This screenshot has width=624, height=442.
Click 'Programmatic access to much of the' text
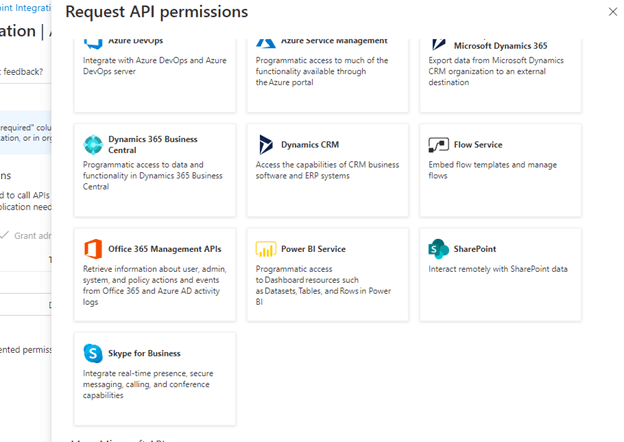coord(322,60)
